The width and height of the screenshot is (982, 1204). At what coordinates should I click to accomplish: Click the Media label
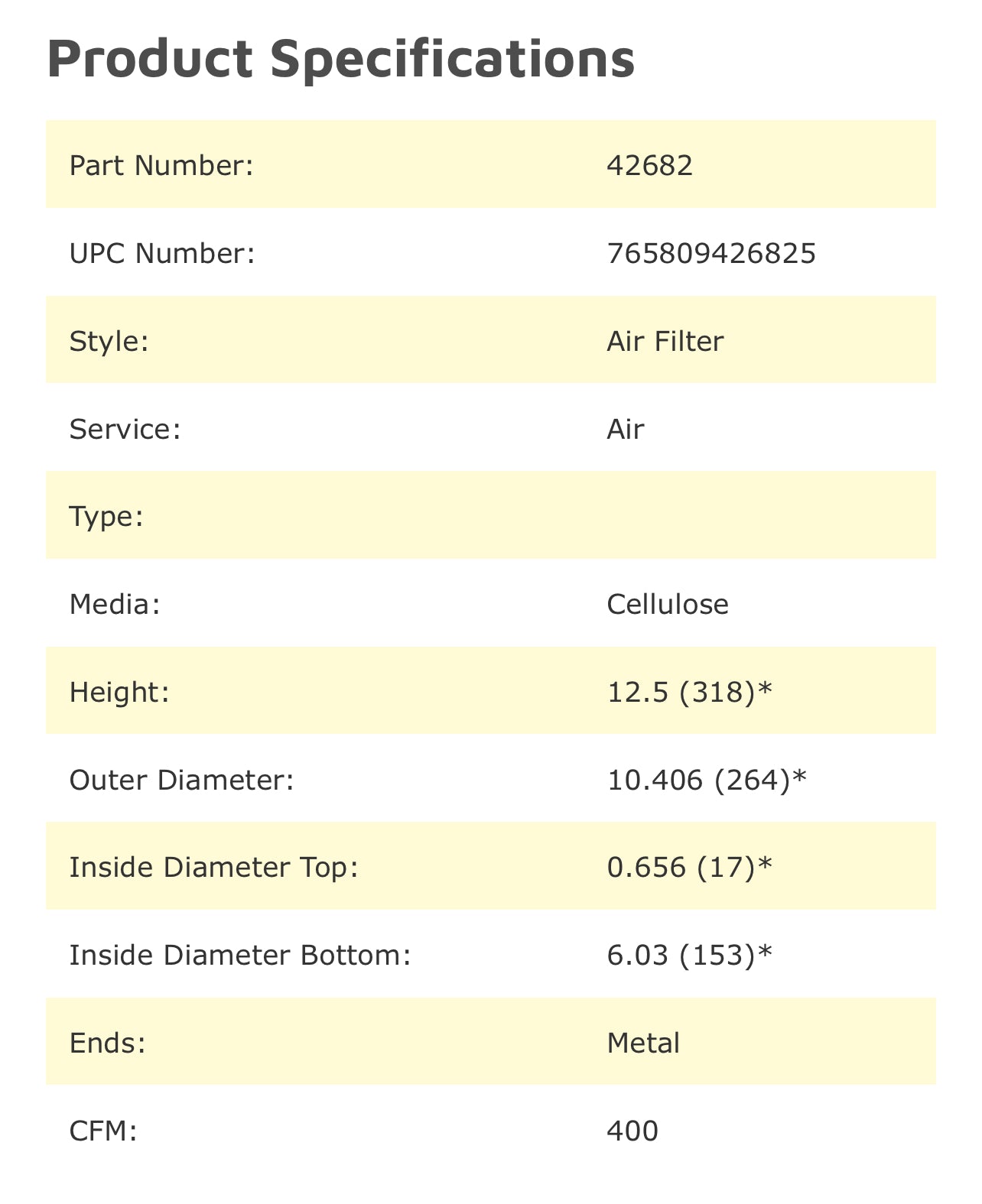coord(115,605)
